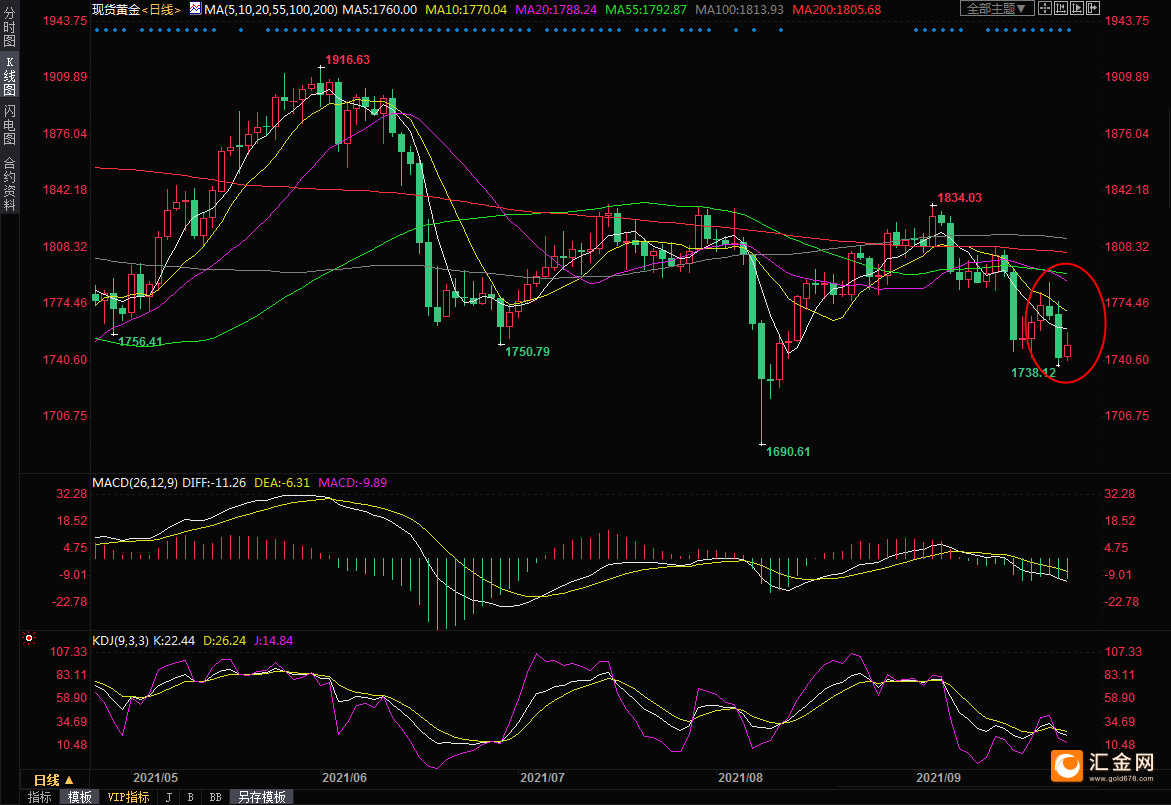Click the right axis 1706.75 price
Viewport: 1171px width, 805px height.
(1127, 416)
